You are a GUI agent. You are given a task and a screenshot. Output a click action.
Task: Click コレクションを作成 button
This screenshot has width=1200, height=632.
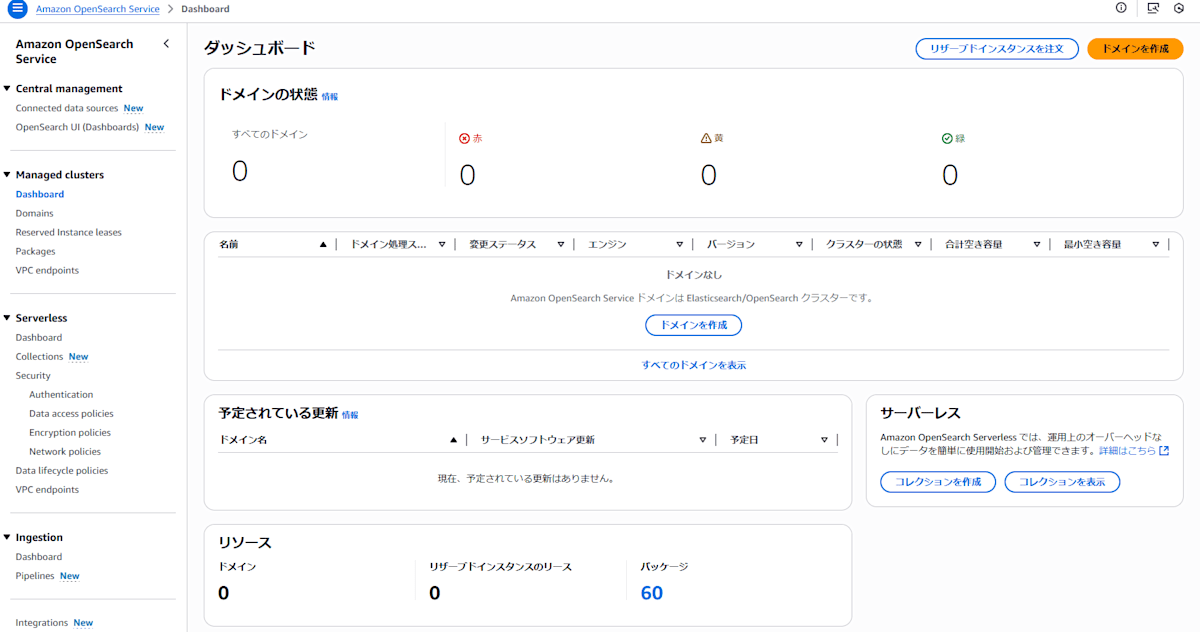pos(938,482)
